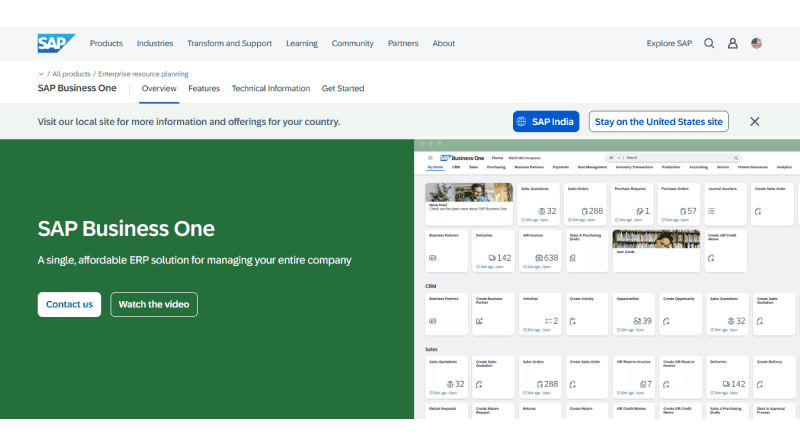Click the SAP Business One hero heading
Screen dimensions: 800x445
126,229
